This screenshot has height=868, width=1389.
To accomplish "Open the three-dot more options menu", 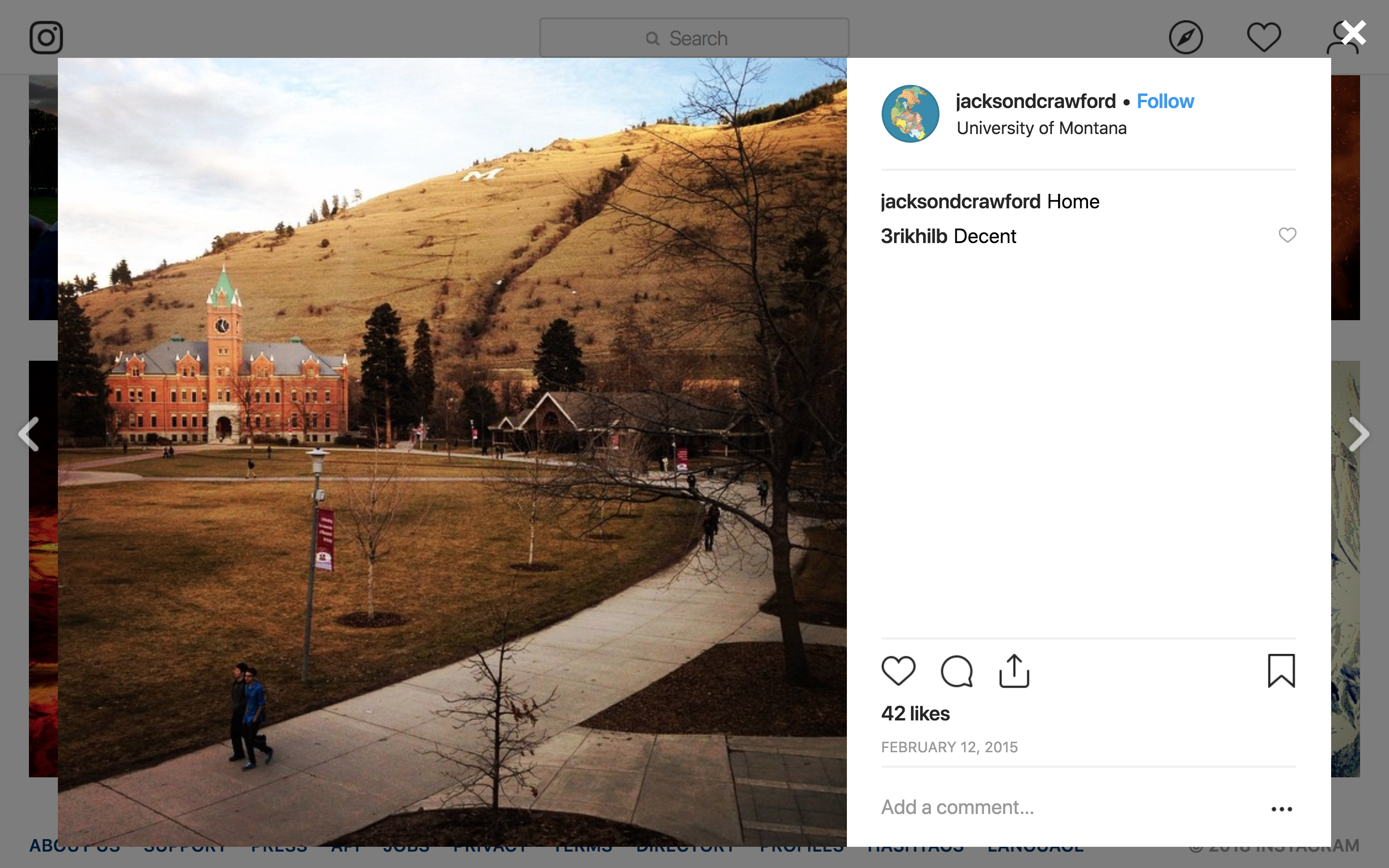I will [1281, 809].
